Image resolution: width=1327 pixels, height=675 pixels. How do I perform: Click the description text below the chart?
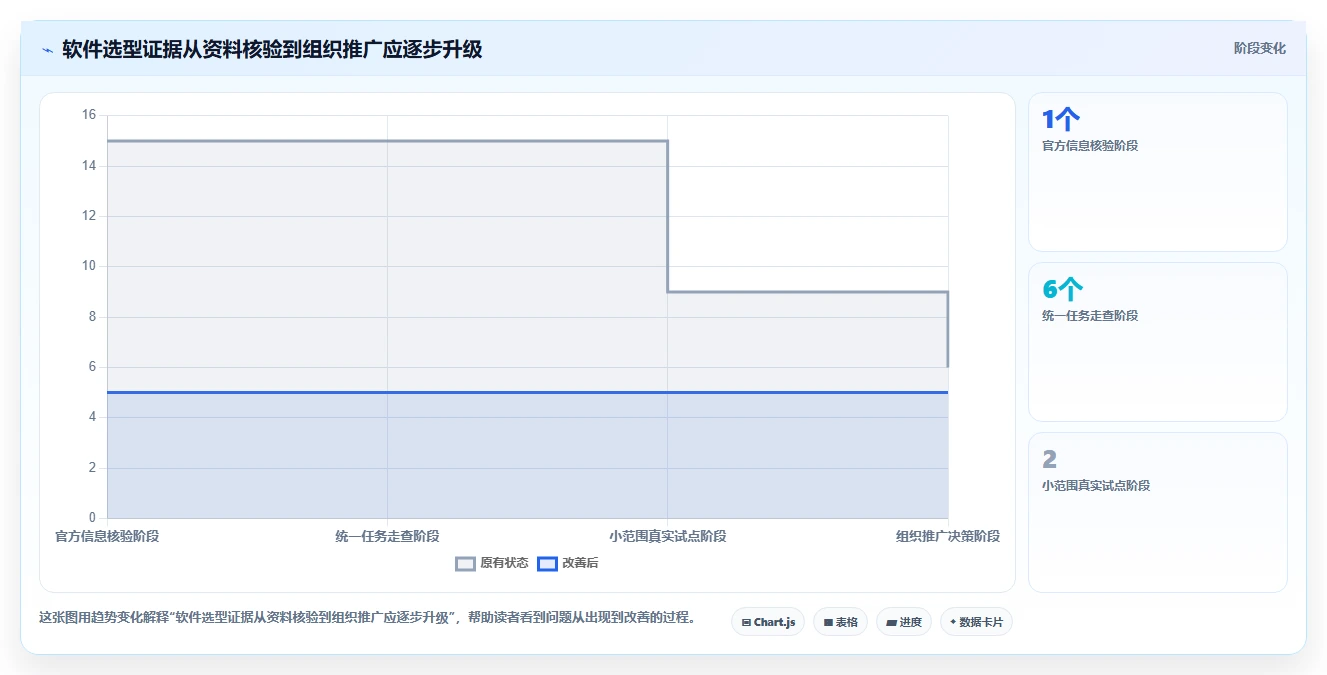coord(367,617)
